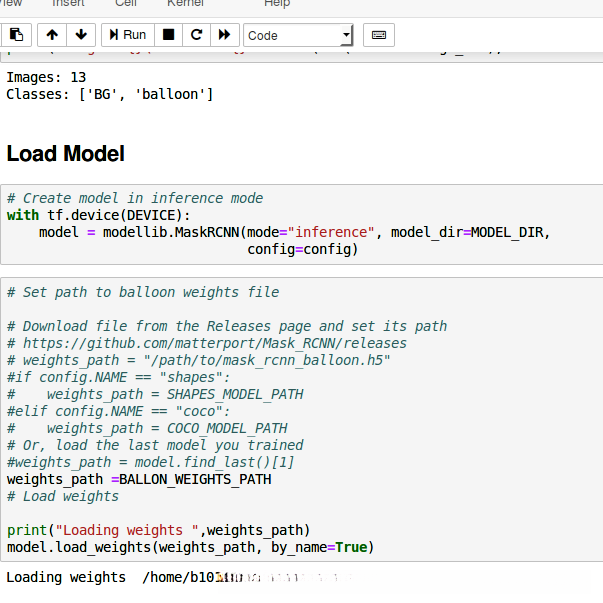Open the command palette keyboard icon

pos(378,35)
